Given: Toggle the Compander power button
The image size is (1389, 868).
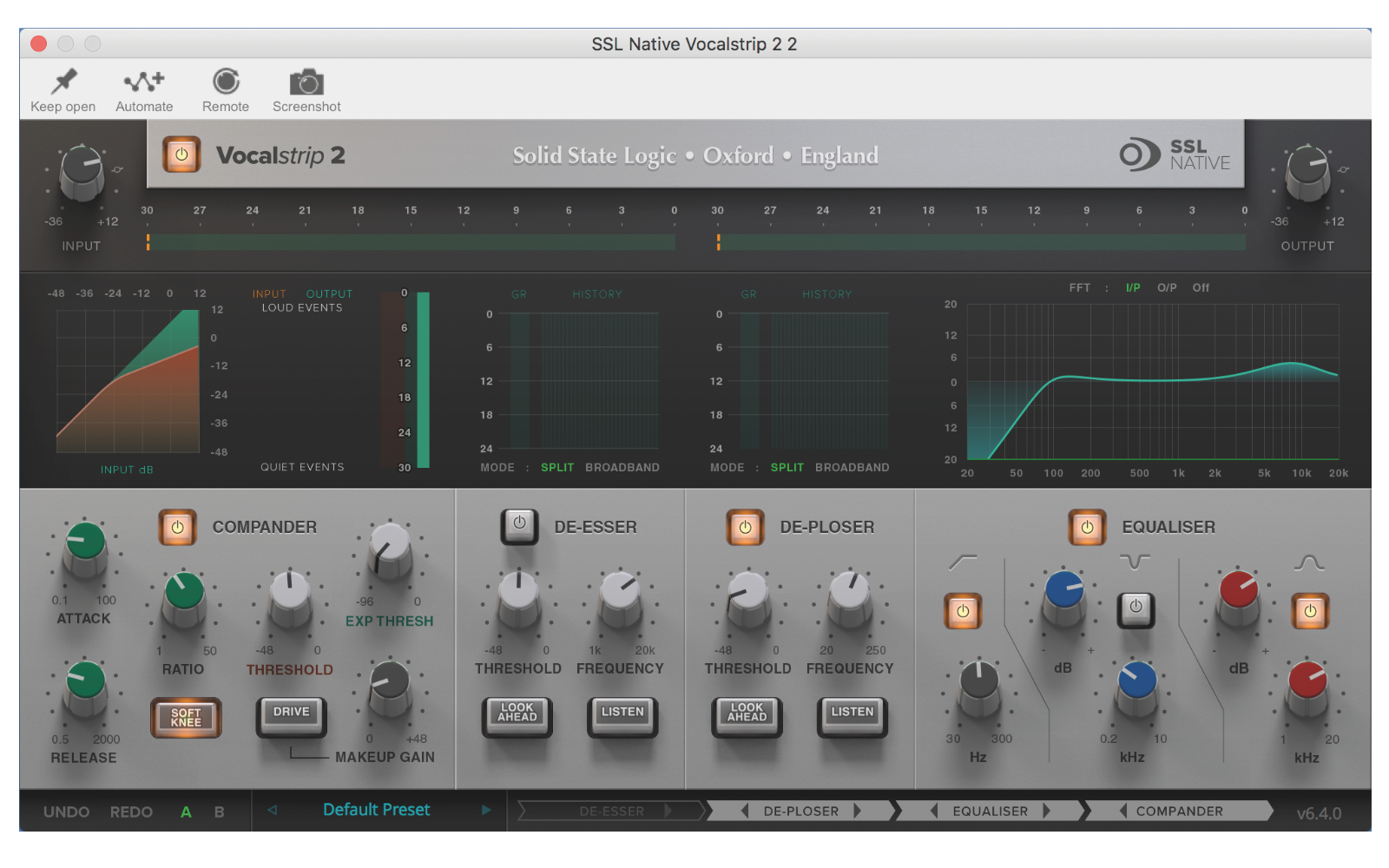Looking at the screenshot, I should coord(177,527).
